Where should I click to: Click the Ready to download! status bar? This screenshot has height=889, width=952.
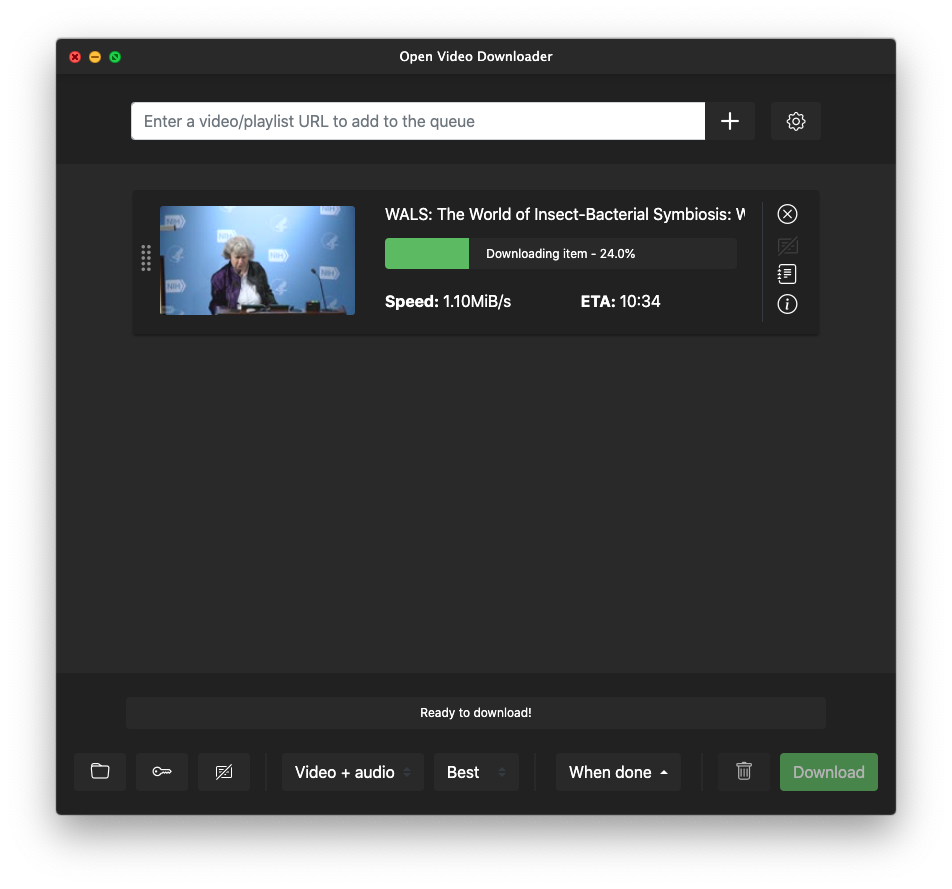(475, 712)
